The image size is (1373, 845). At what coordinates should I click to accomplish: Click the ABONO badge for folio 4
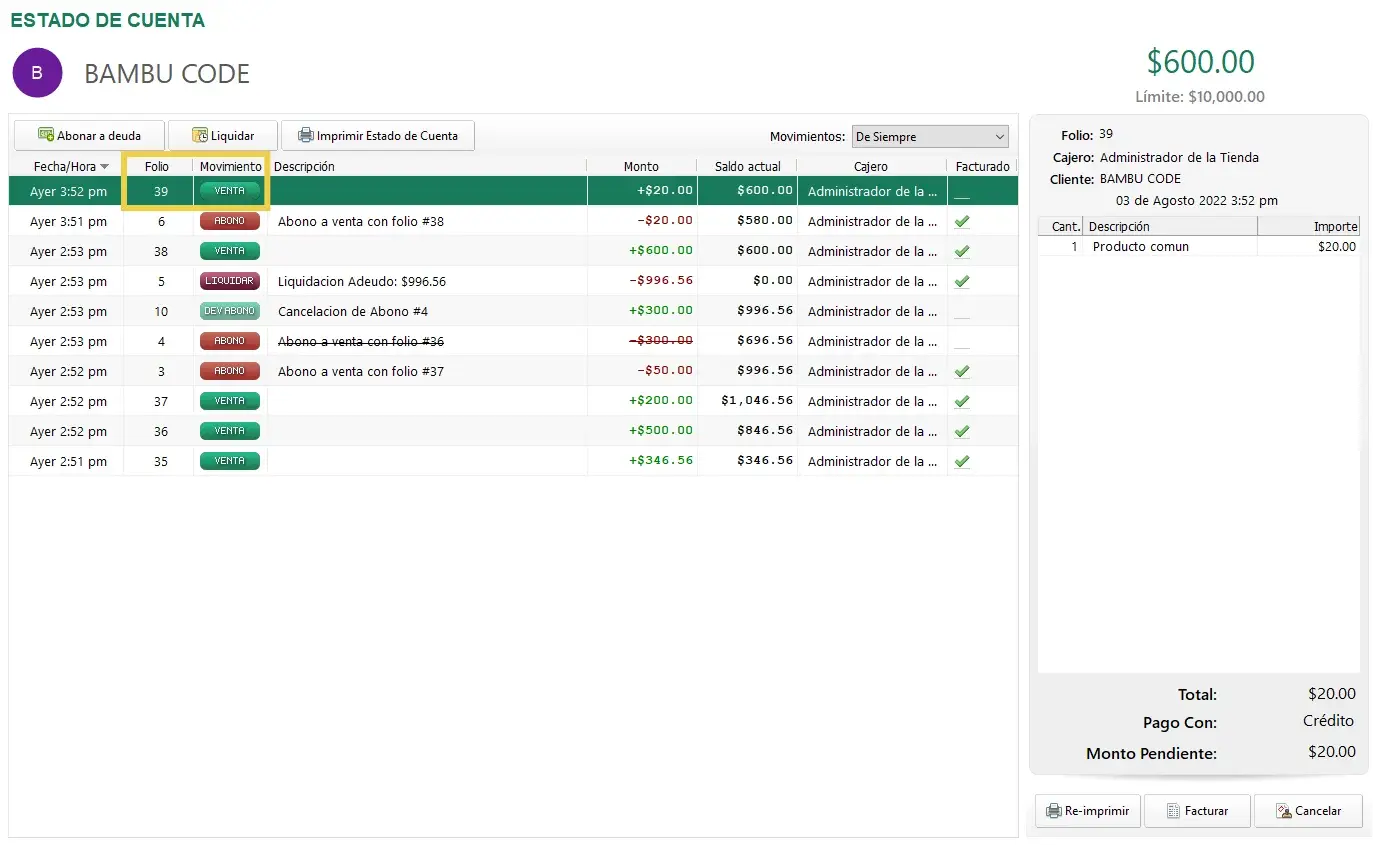230,341
